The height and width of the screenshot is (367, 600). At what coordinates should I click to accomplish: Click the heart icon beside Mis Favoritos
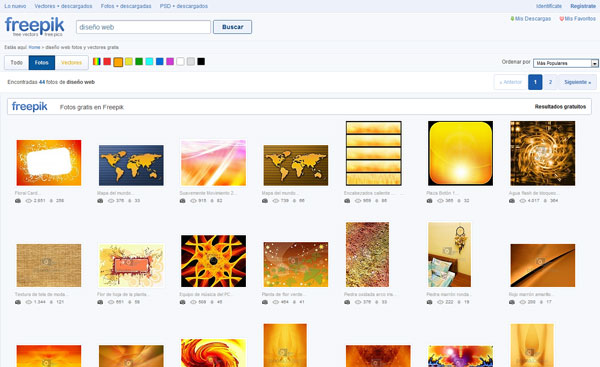coord(562,18)
